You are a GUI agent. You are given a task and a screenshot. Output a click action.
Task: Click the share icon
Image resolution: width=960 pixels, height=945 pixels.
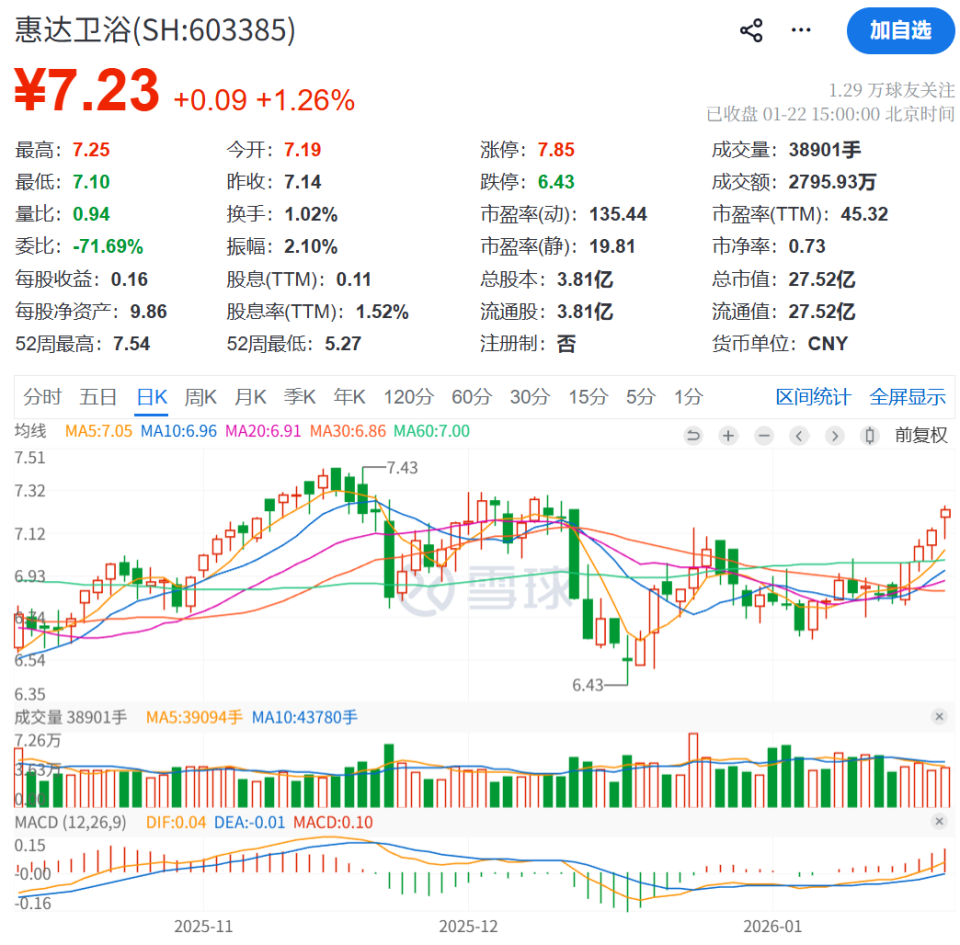pyautogui.click(x=751, y=30)
